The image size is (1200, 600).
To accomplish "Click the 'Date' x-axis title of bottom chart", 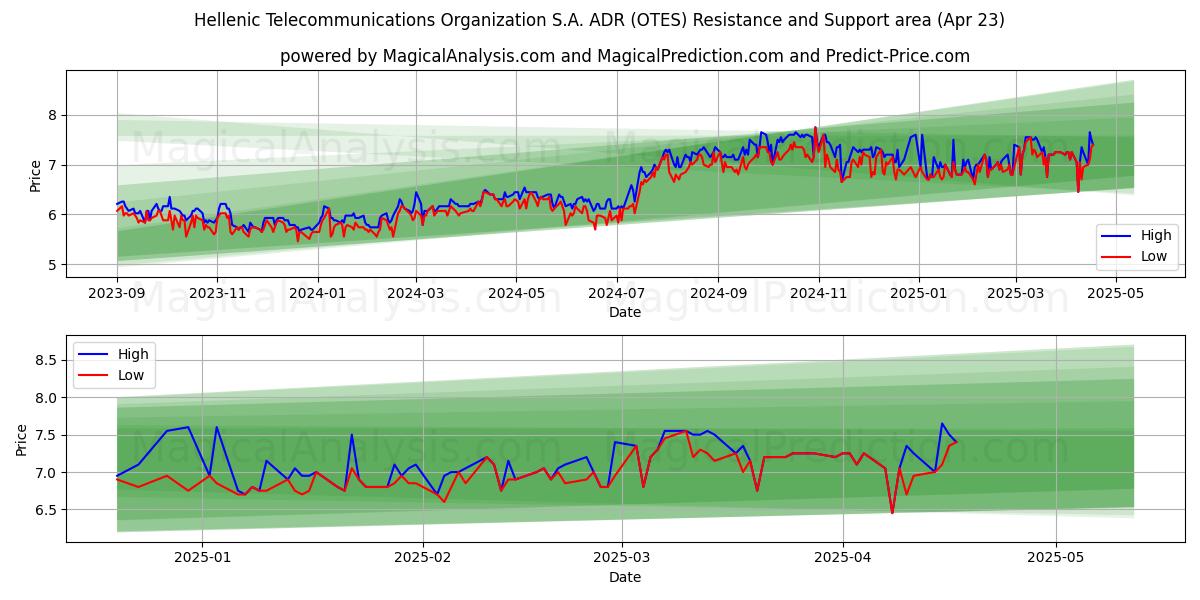I will coord(625,577).
